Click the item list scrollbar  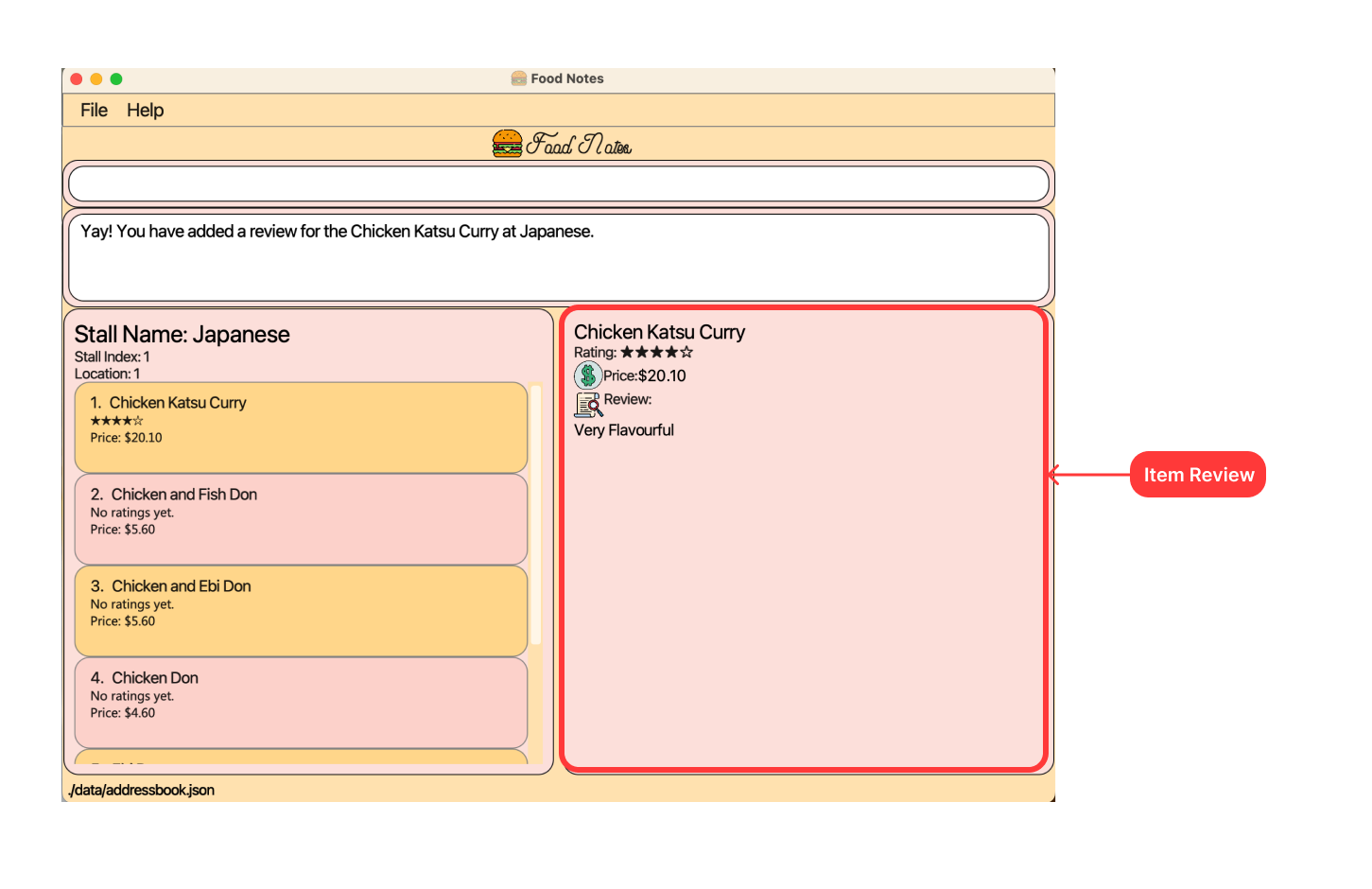(536, 515)
